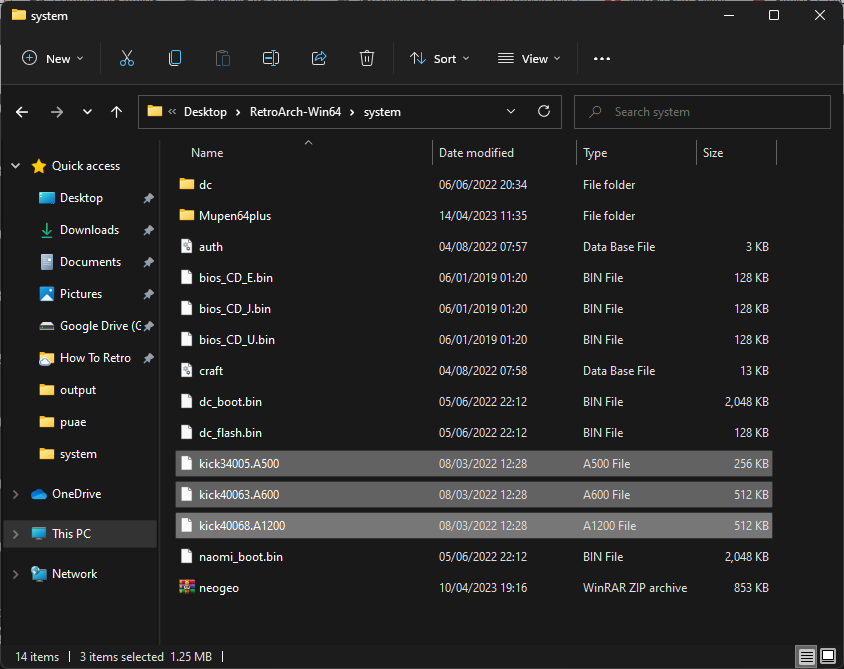Image resolution: width=844 pixels, height=669 pixels.
Task: Click the Rename icon
Action: [x=271, y=58]
